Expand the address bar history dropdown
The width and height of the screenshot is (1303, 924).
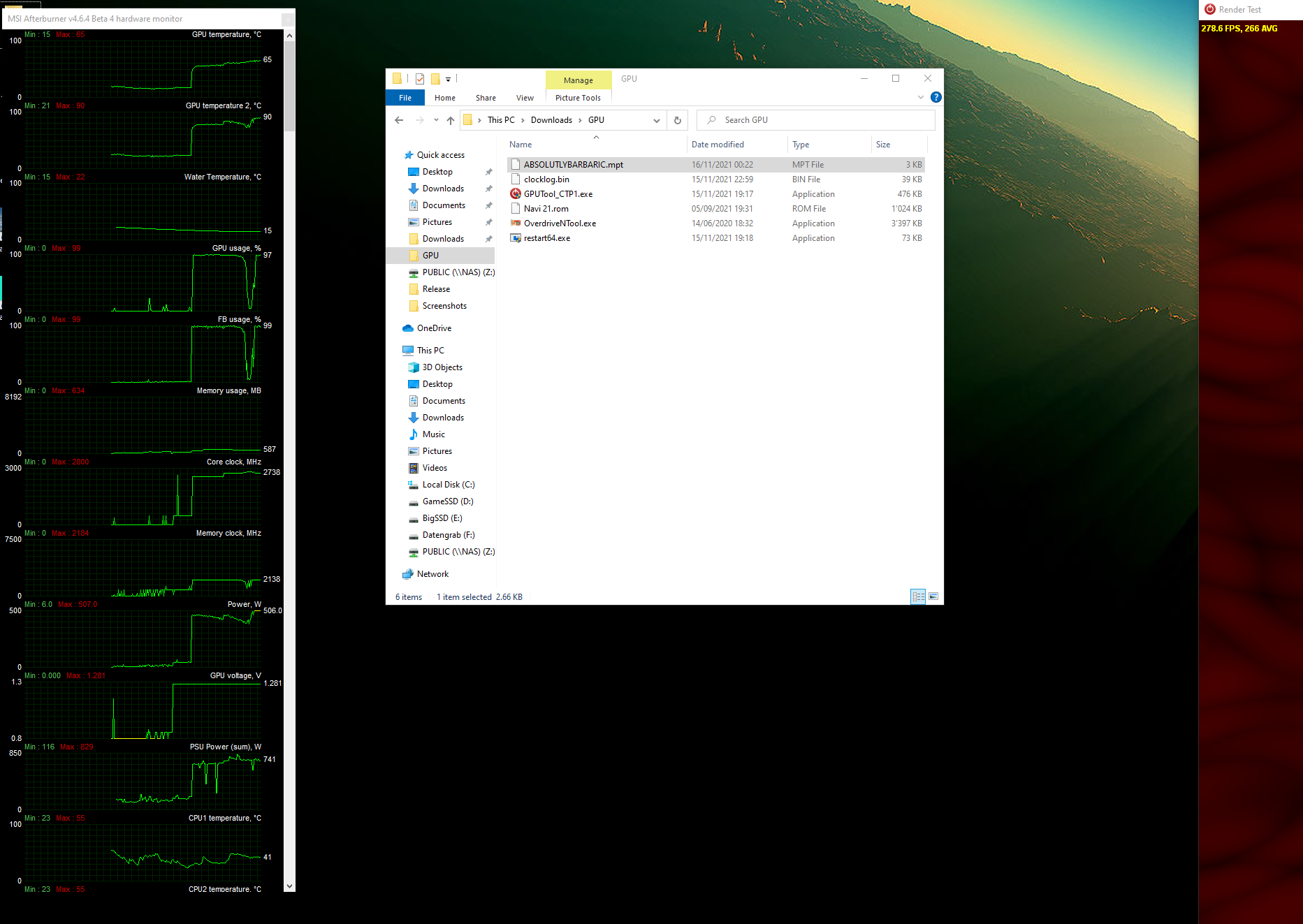pyautogui.click(x=656, y=120)
